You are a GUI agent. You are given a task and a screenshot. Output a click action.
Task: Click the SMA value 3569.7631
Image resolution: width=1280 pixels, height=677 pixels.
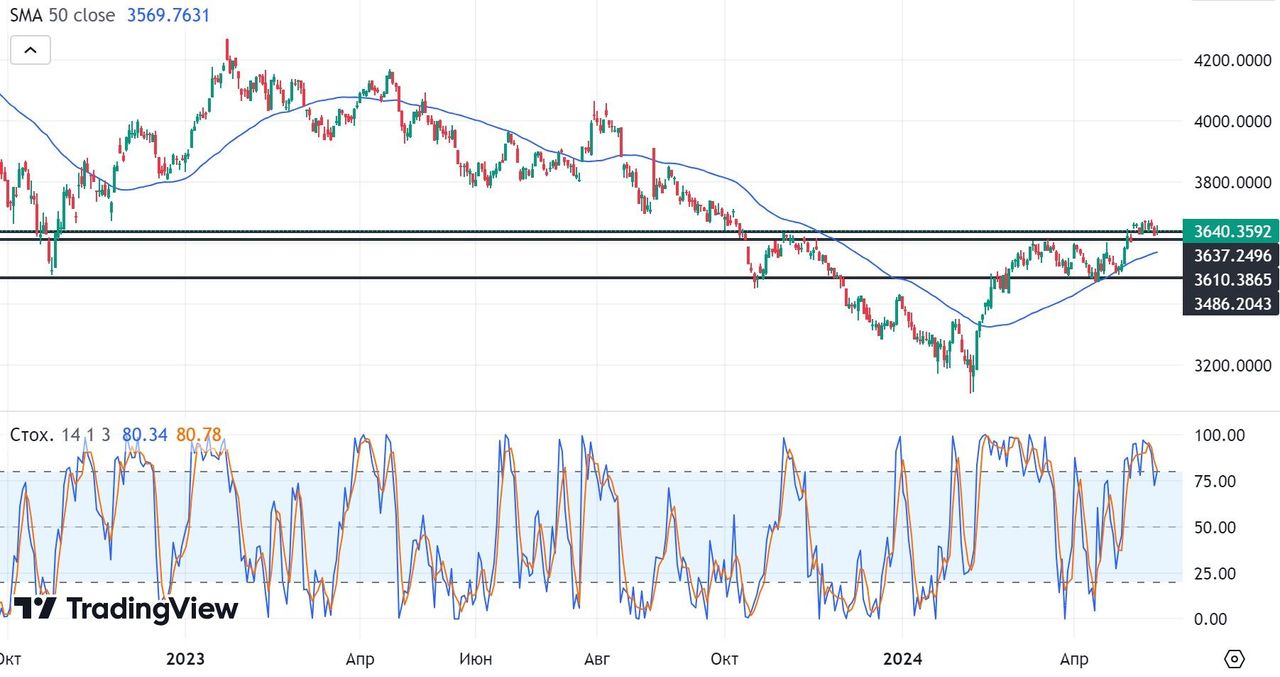click(x=168, y=16)
